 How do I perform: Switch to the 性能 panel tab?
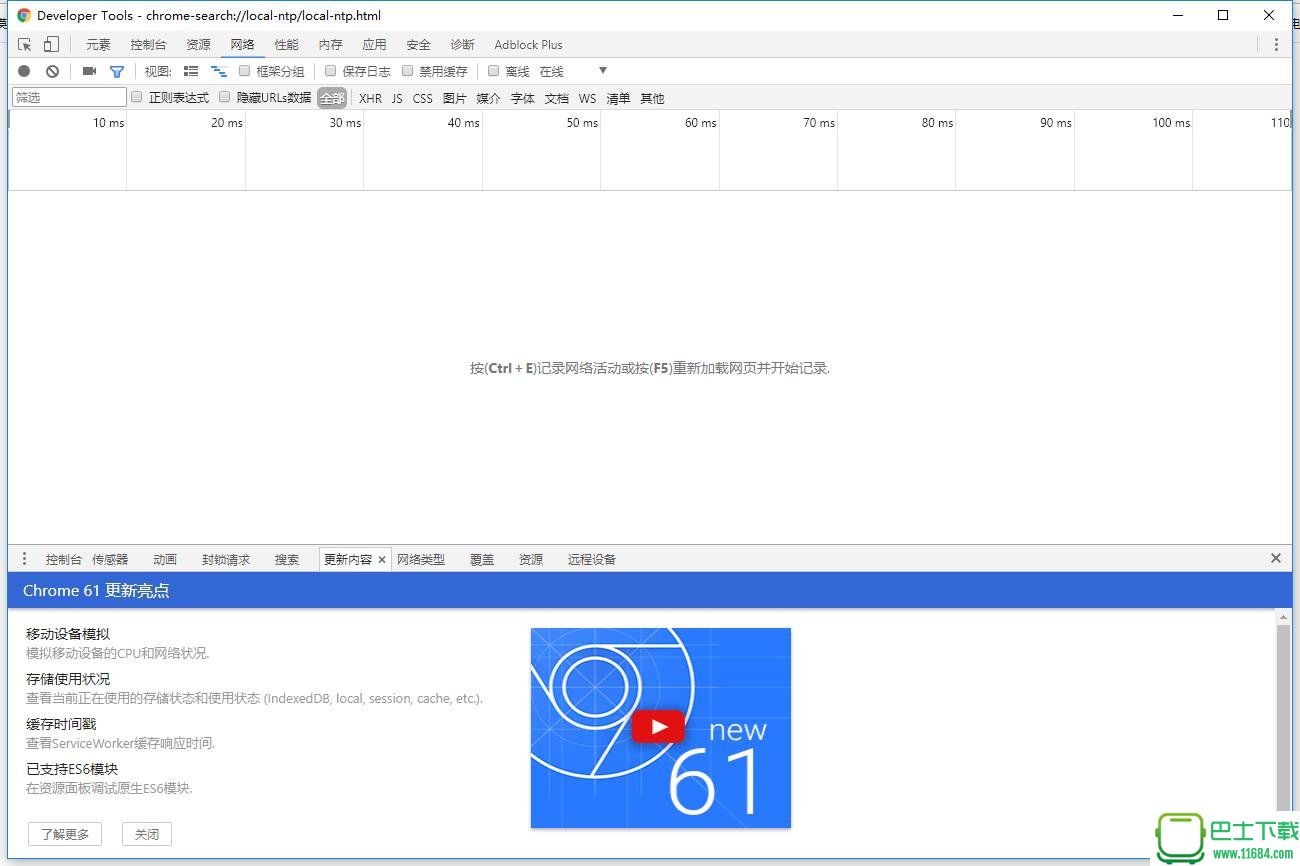point(286,45)
